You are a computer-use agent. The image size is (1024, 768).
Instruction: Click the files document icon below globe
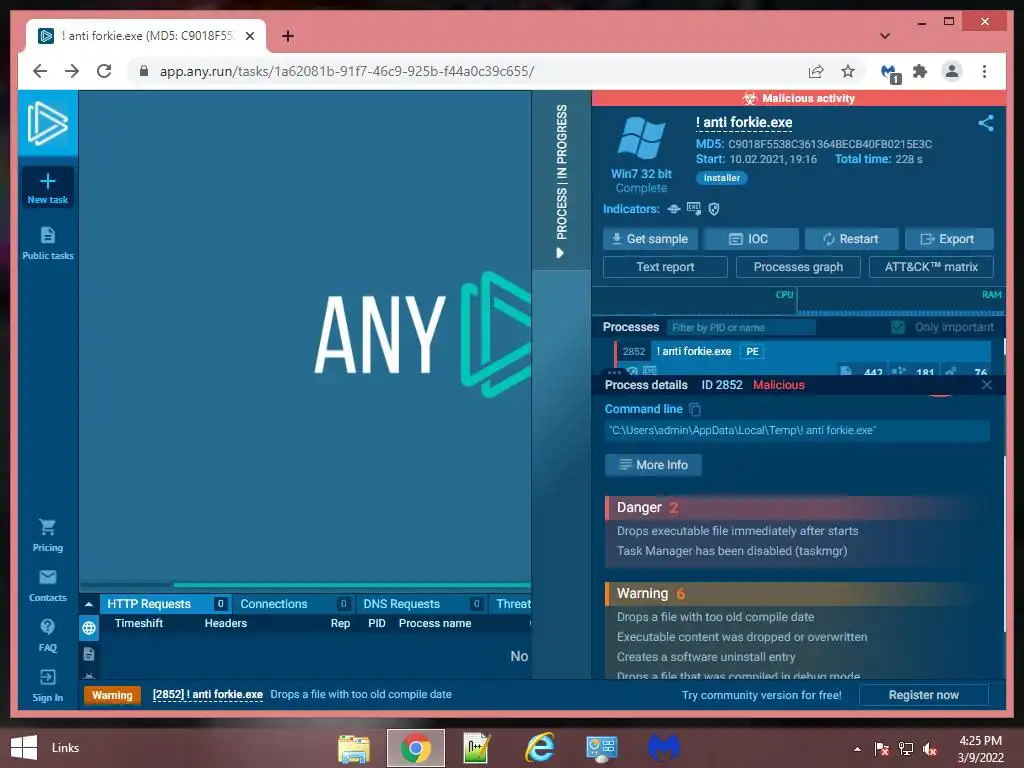[x=89, y=654]
